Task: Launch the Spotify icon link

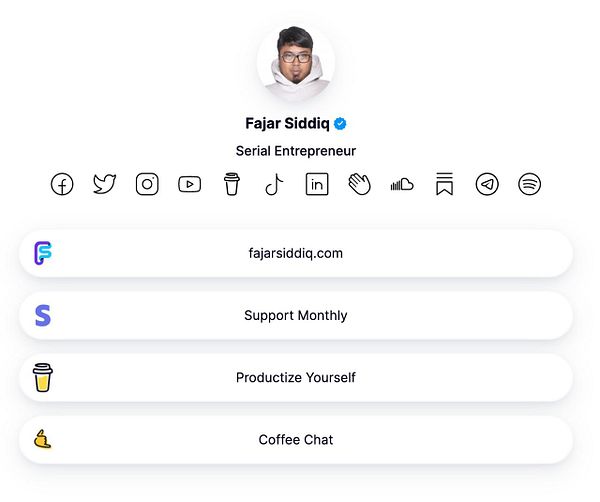Action: [x=529, y=184]
